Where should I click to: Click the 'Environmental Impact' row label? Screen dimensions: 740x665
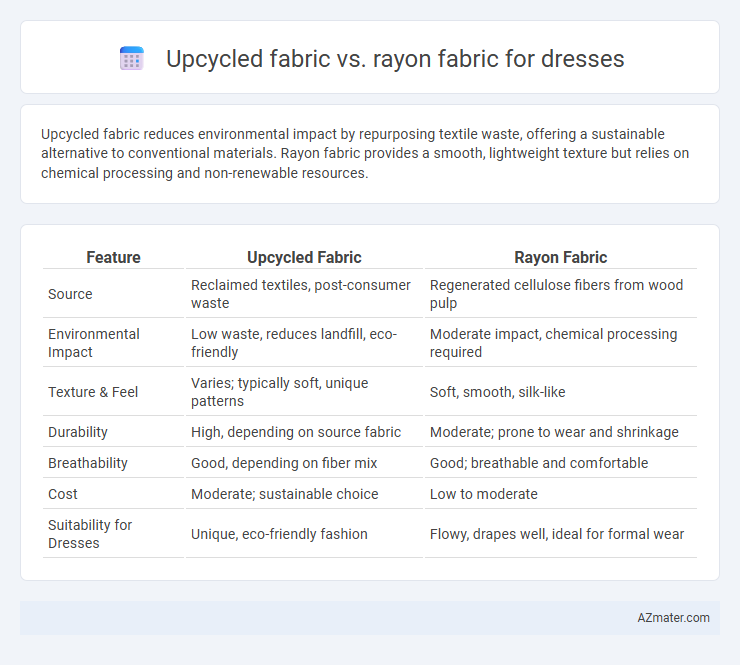coord(93,343)
